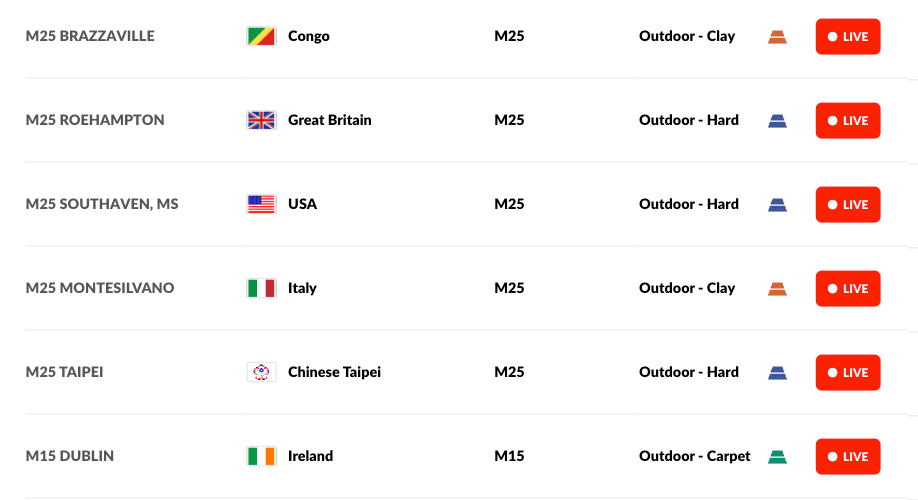Watch M25 Roehampton live
The height and width of the screenshot is (500, 918).
(847, 121)
